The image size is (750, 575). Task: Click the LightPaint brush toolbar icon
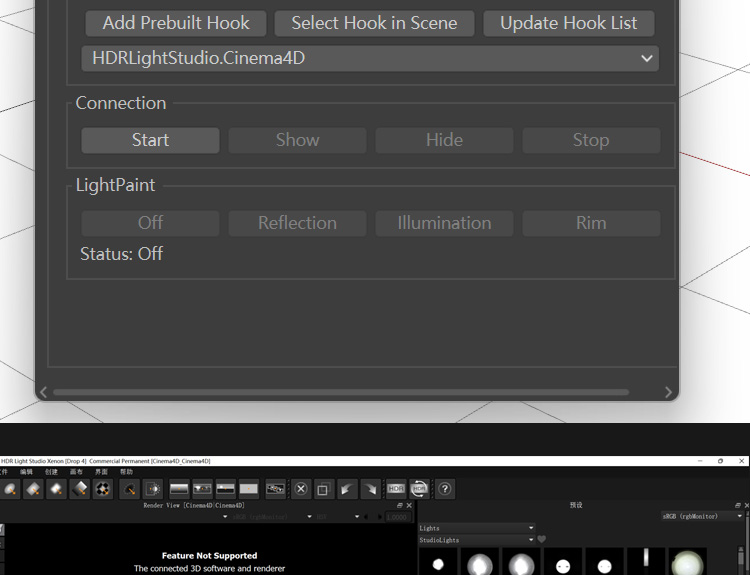[130, 489]
